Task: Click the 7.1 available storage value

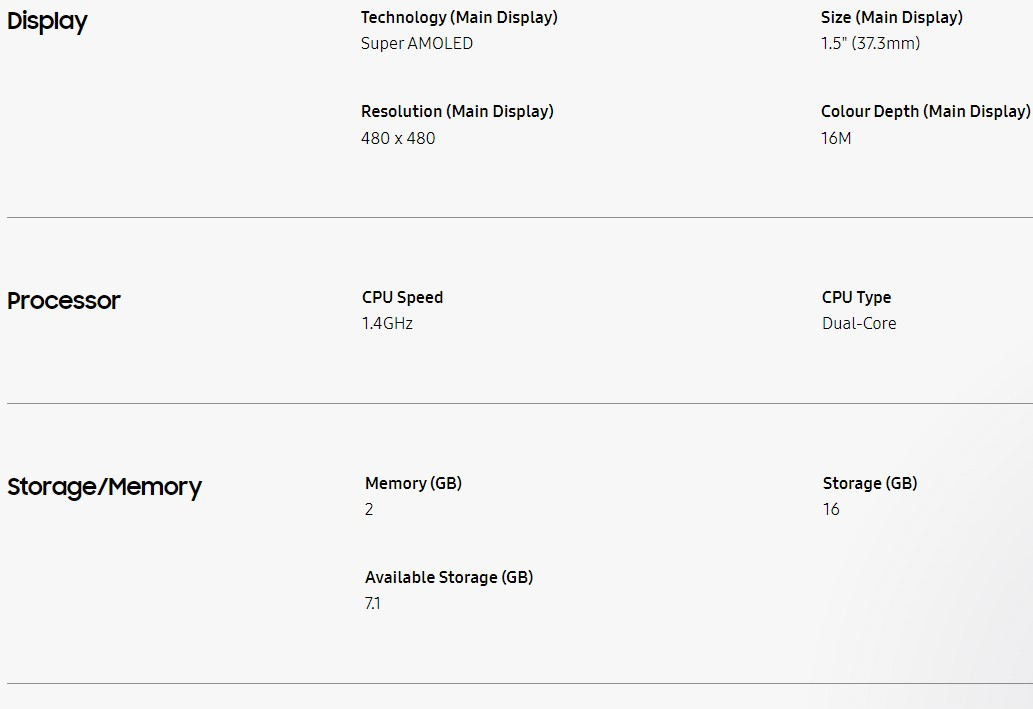Action: tap(373, 603)
